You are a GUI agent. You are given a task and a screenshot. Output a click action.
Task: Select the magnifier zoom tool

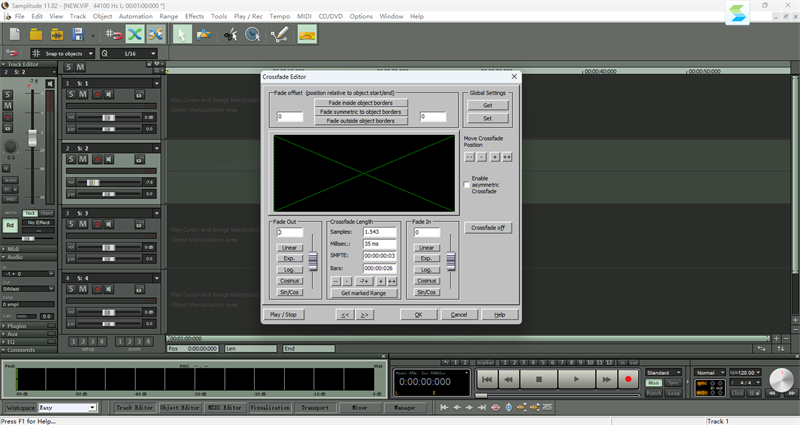point(253,34)
